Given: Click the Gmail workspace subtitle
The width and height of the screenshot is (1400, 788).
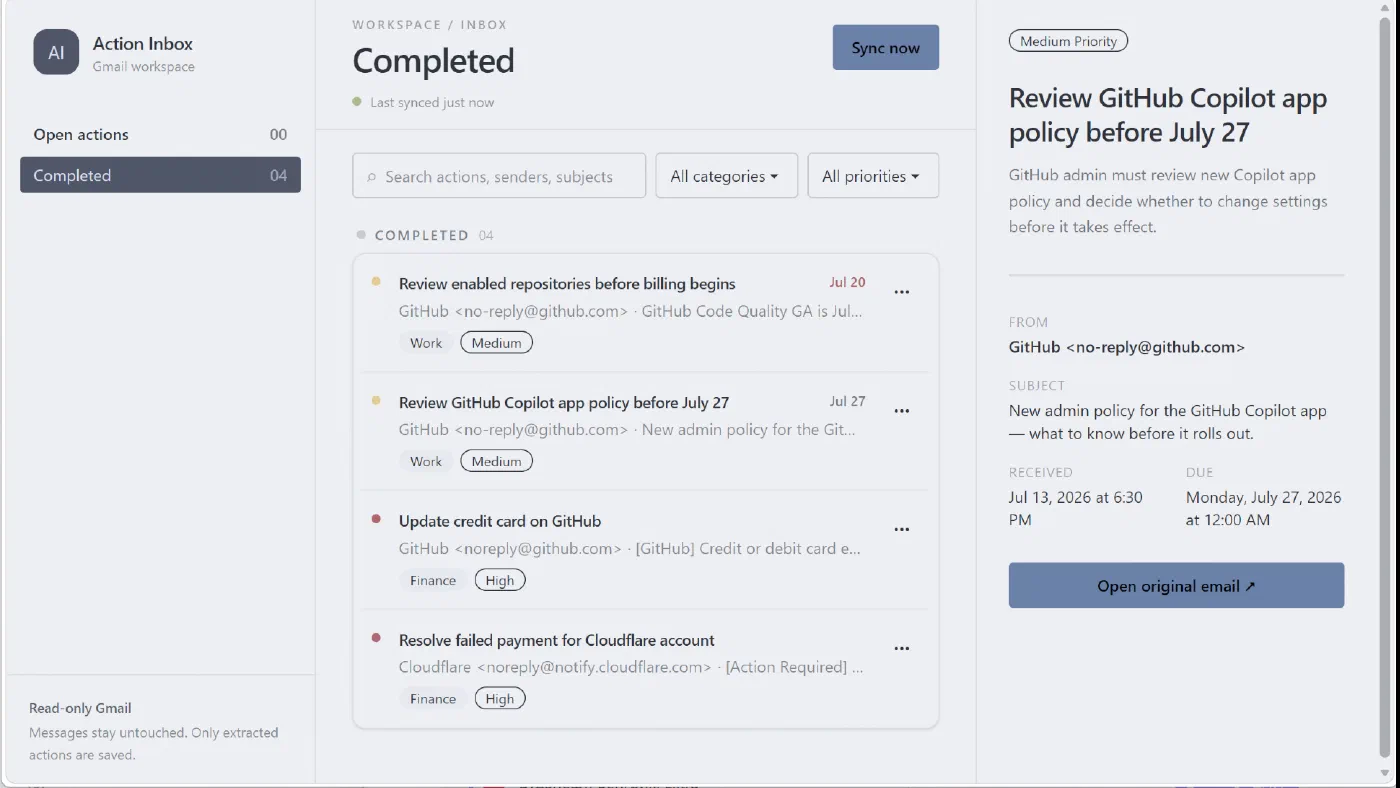Looking at the screenshot, I should point(144,67).
